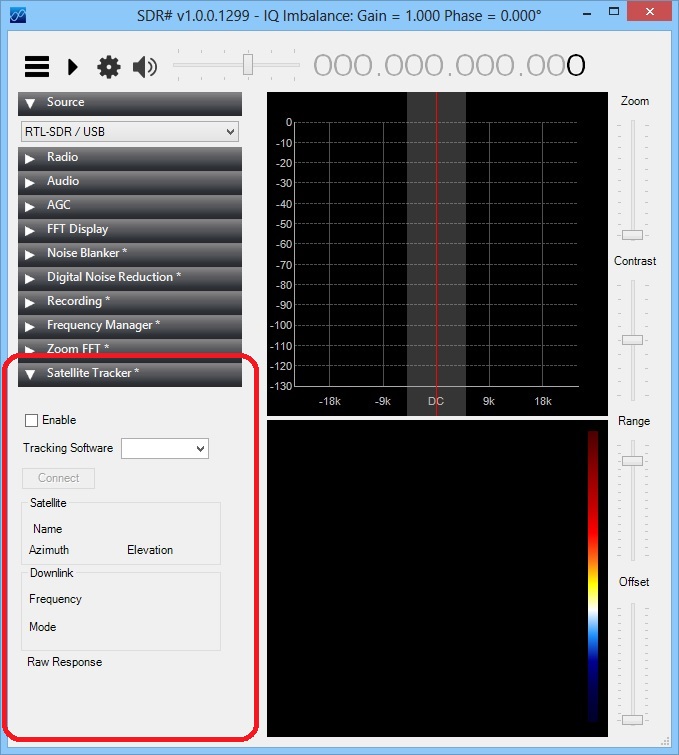Screen dimensions: 679x755
Task: Click the Contrast slider handle
Action: [x=632, y=340]
